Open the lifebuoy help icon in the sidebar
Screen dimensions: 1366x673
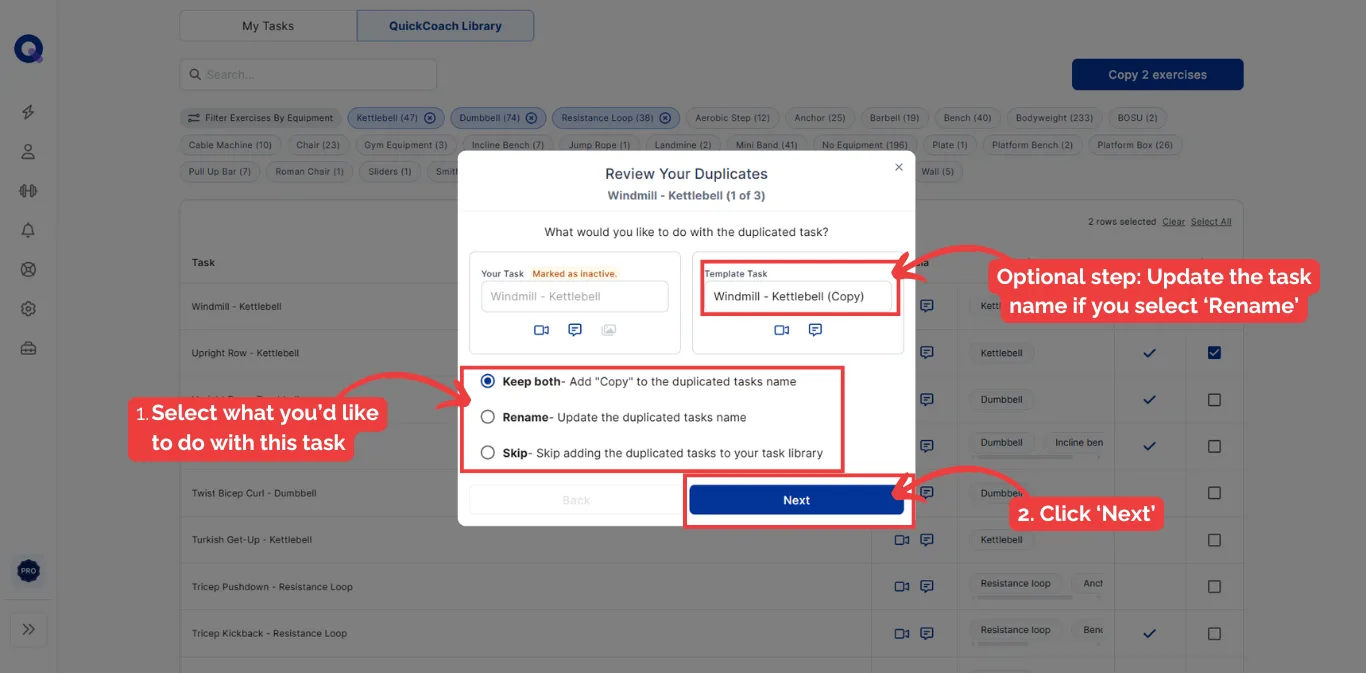[x=28, y=270]
